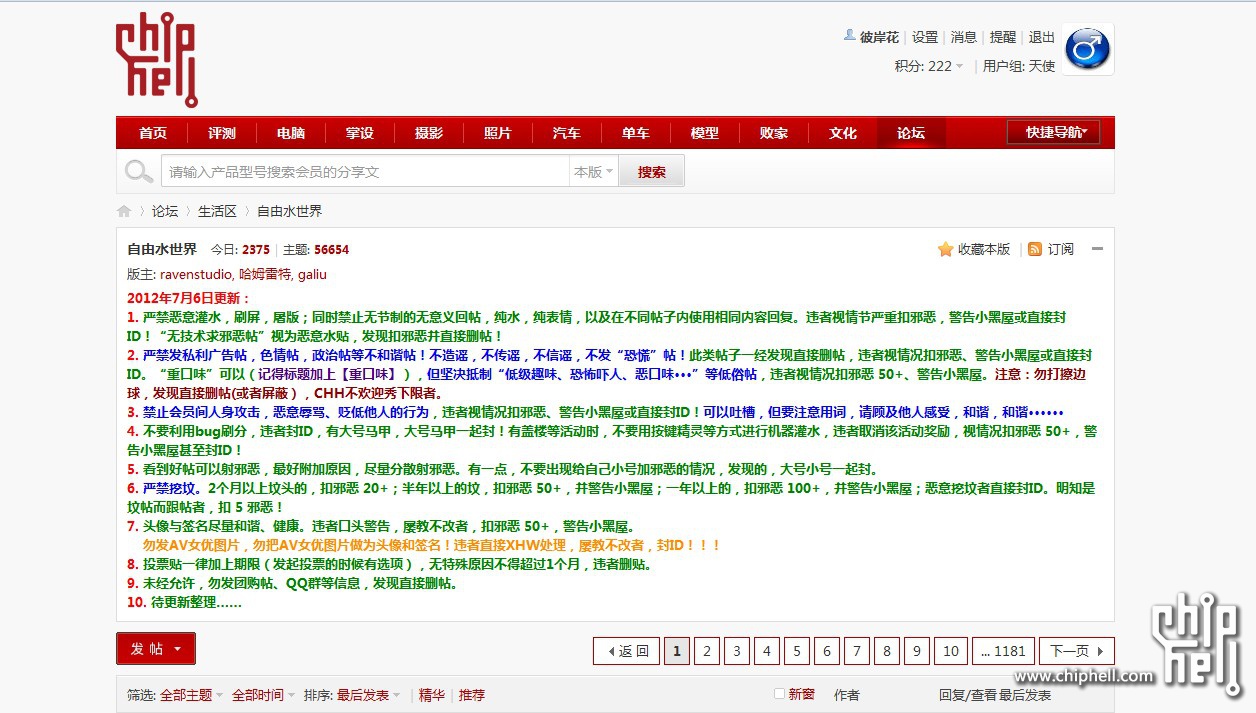Viewport: 1256px width, 713px height.
Task: Collapse the forum rules panel with minus icon
Action: coord(1097,249)
